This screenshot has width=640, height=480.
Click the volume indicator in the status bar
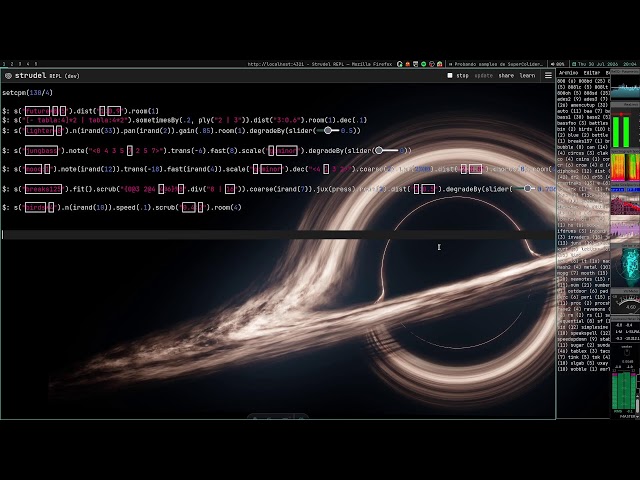coord(557,64)
